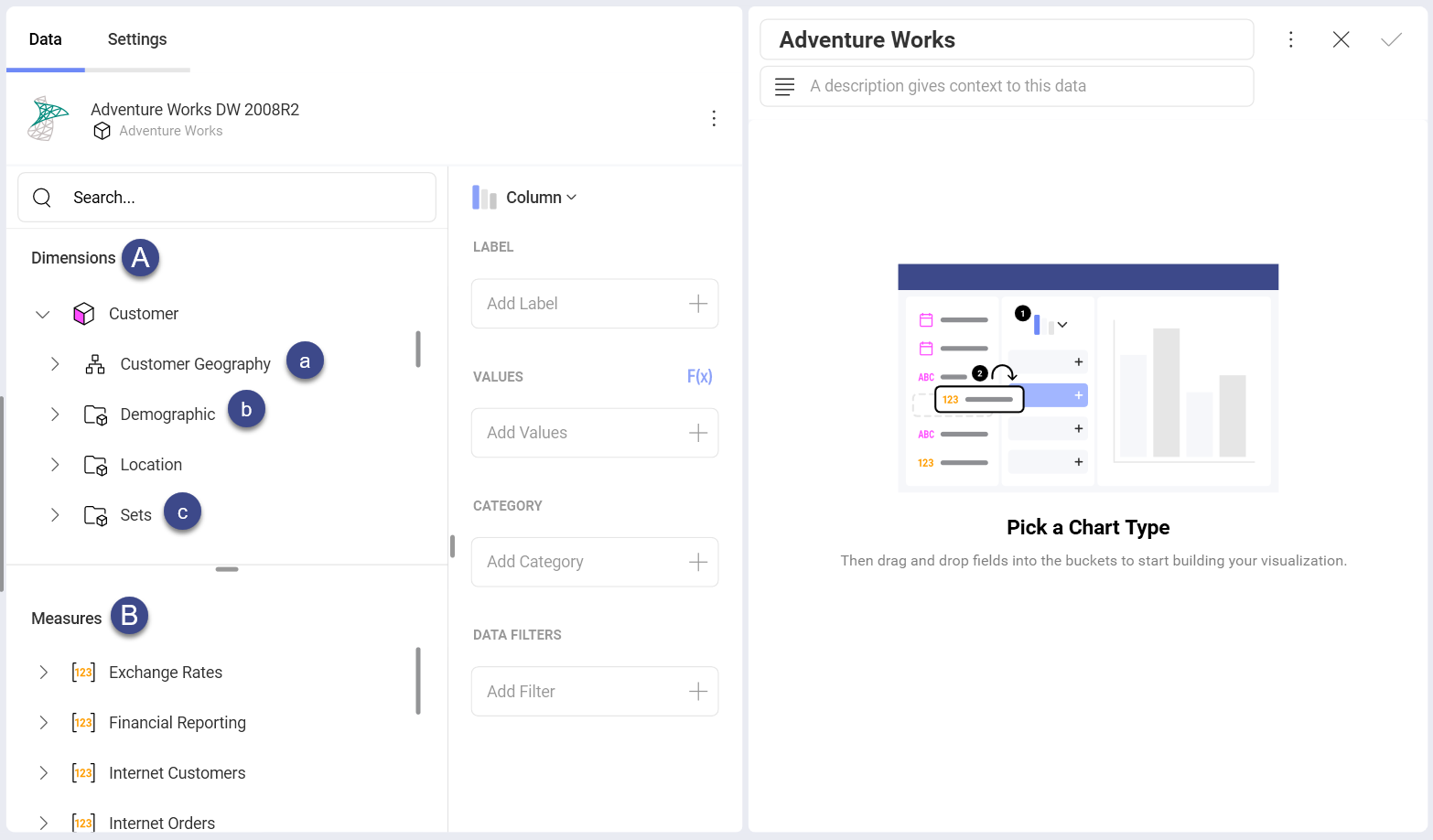The image size is (1433, 840).
Task: Select Internet Customers measure group
Action: [x=178, y=773]
